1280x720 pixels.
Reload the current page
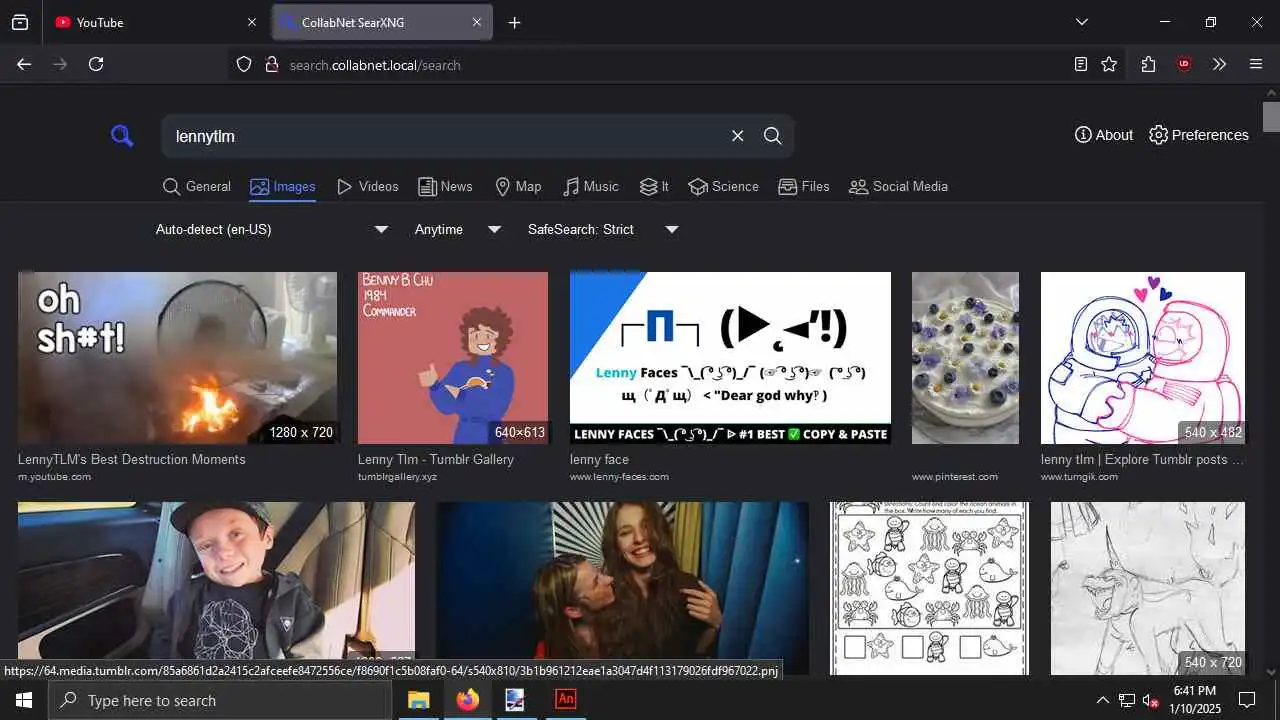(x=96, y=64)
